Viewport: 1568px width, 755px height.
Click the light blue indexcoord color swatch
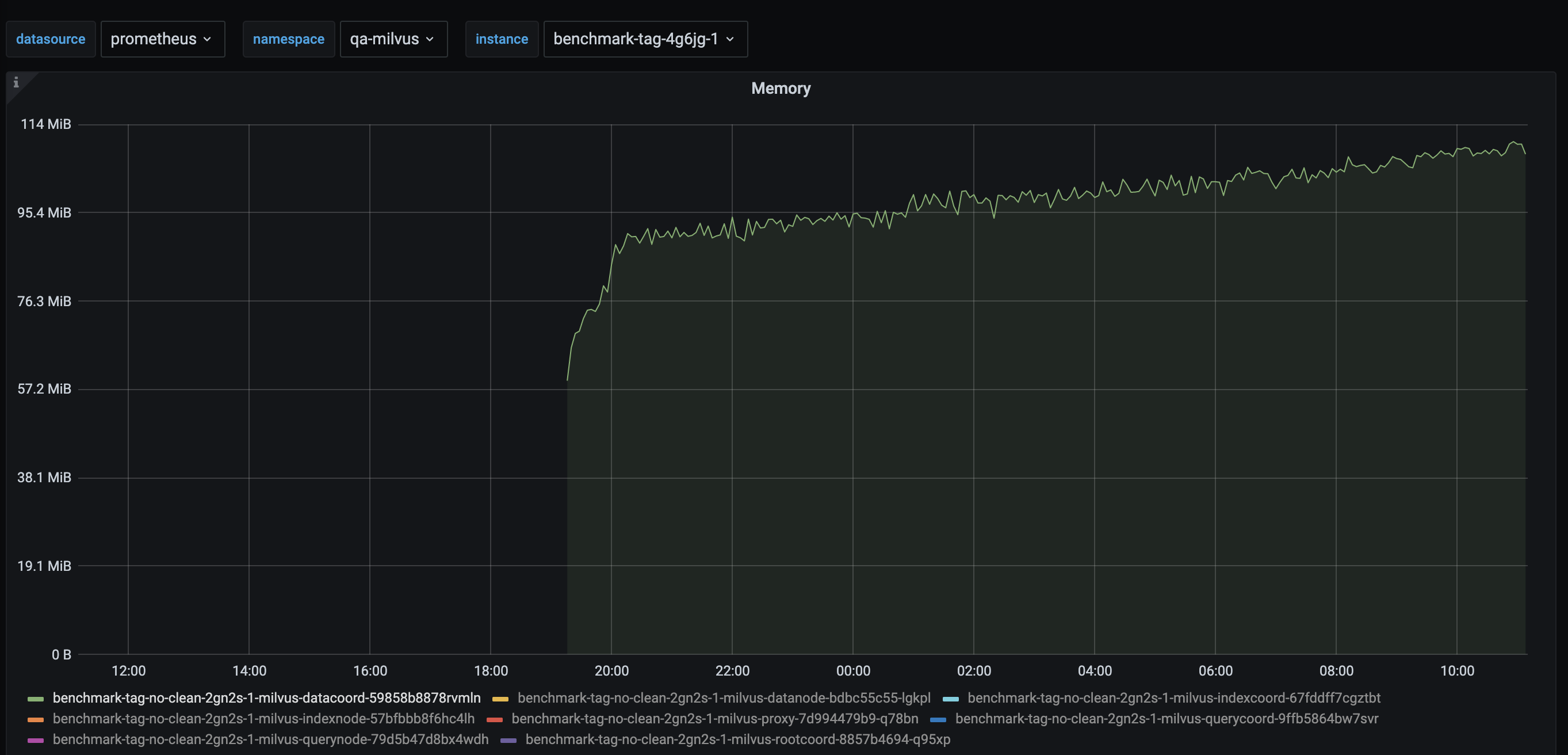[950, 699]
